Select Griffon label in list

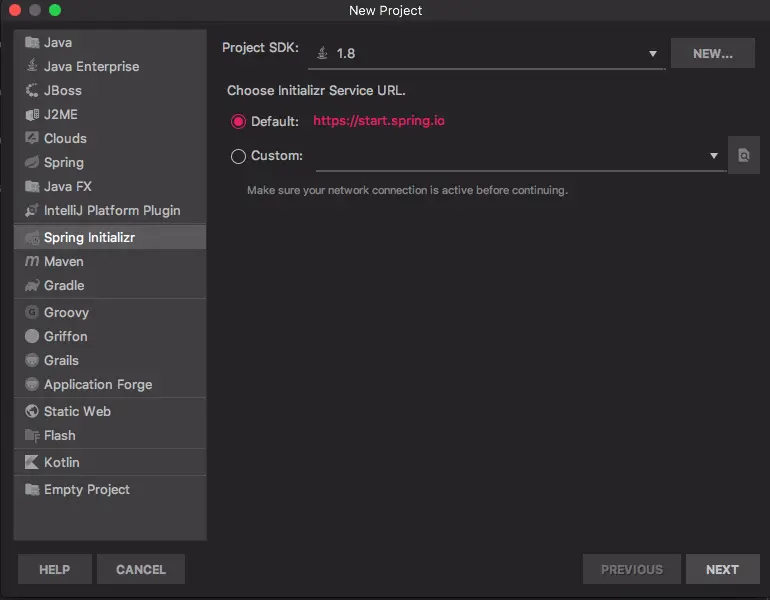pyautogui.click(x=66, y=336)
